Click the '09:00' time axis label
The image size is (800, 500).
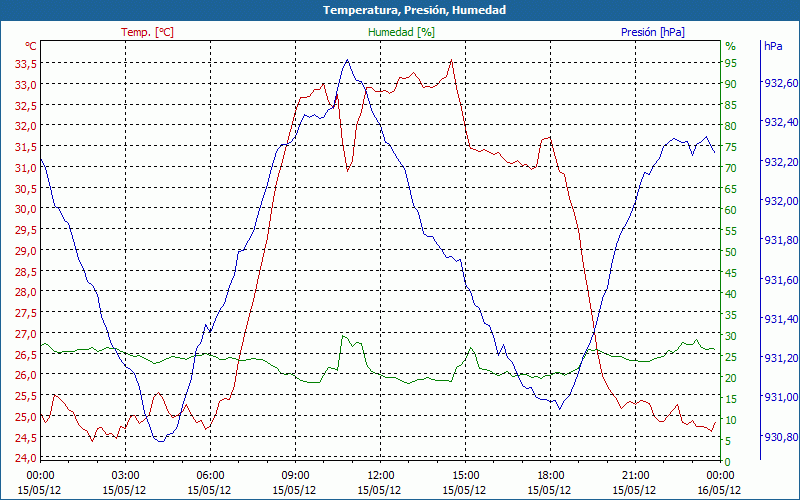click(x=295, y=476)
